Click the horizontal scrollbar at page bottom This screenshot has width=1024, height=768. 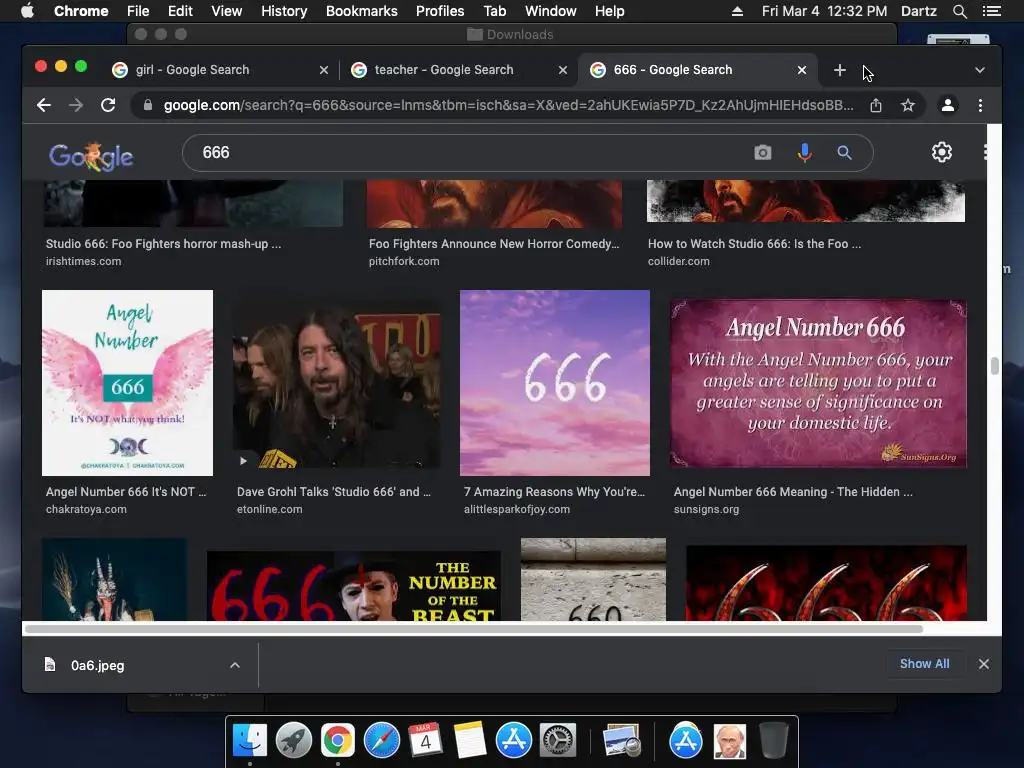473,629
